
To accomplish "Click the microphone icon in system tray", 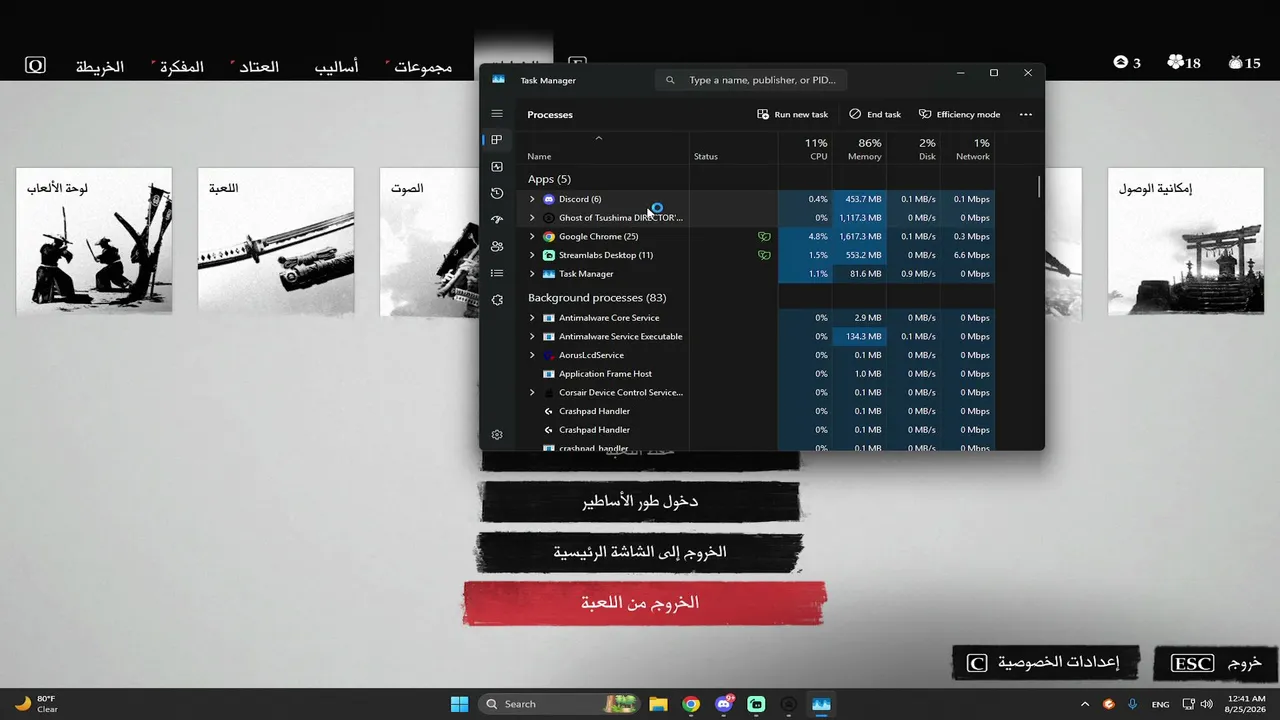I will (x=1133, y=704).
